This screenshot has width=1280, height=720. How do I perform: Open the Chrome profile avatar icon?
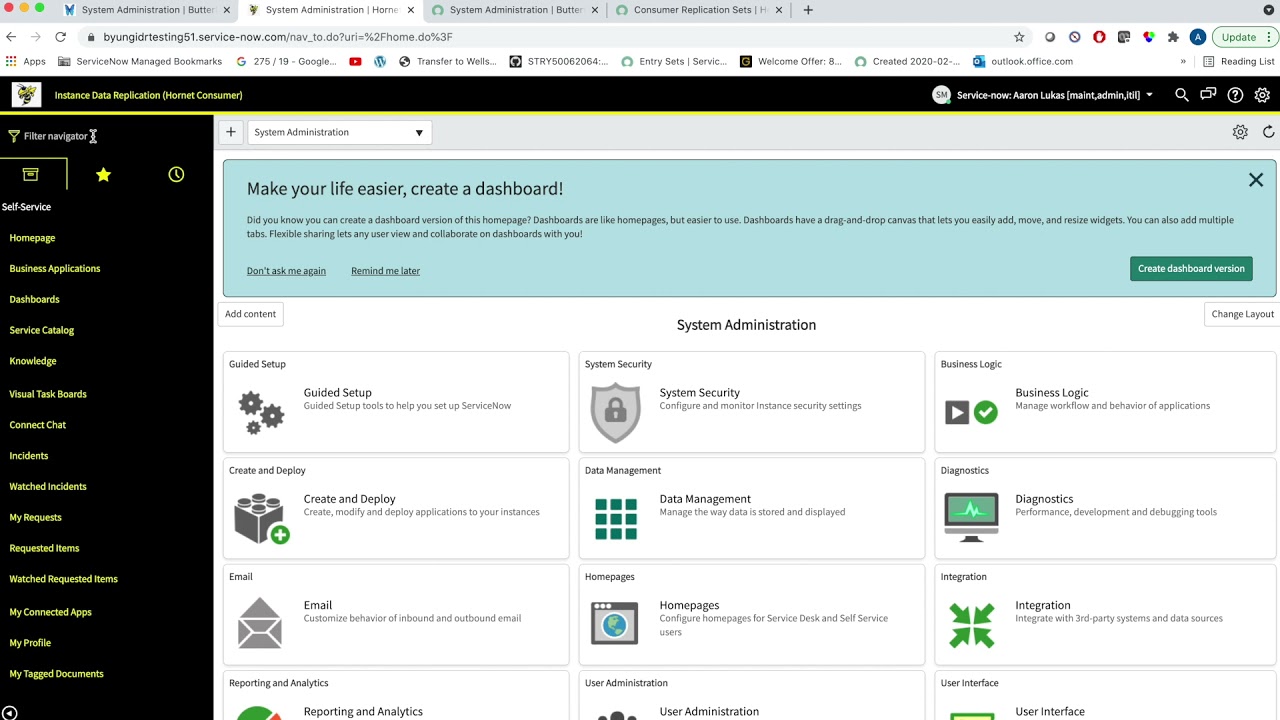(x=1197, y=37)
